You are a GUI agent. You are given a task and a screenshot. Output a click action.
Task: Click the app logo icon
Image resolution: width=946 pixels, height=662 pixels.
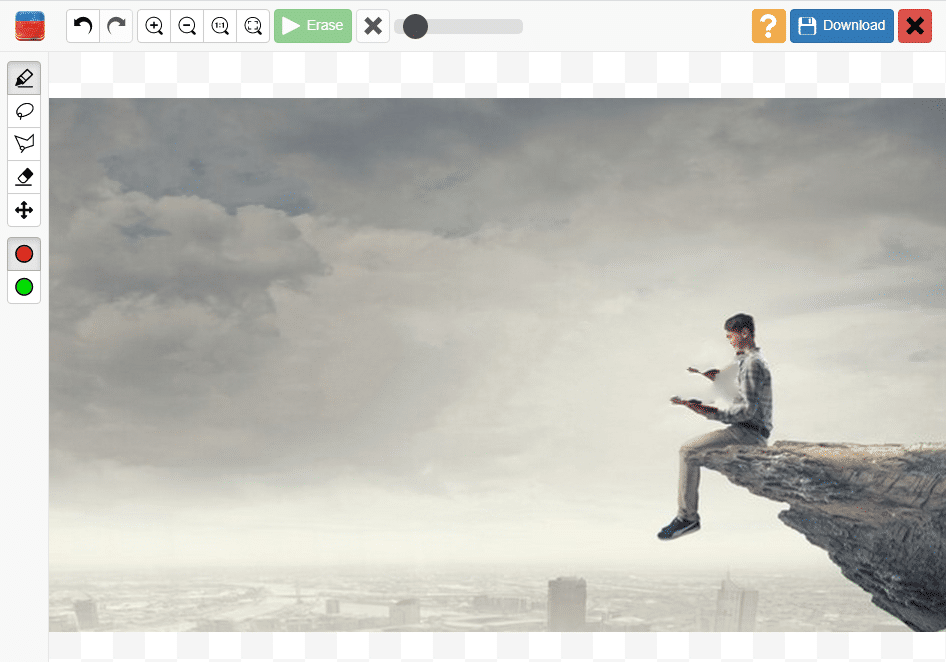29,26
